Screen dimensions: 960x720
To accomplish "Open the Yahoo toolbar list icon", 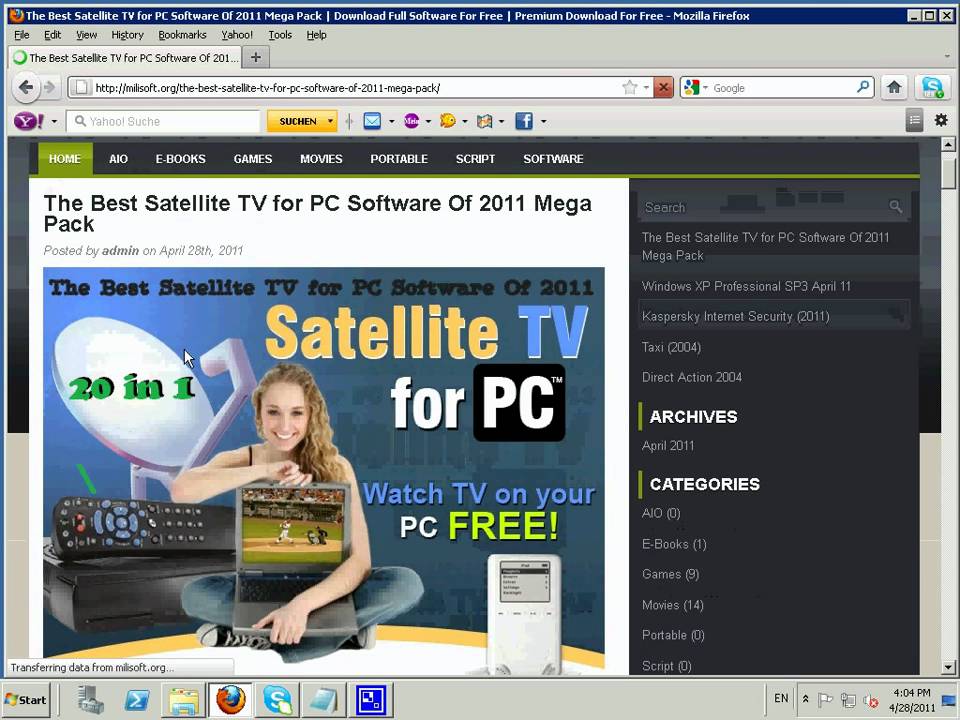I will point(914,120).
